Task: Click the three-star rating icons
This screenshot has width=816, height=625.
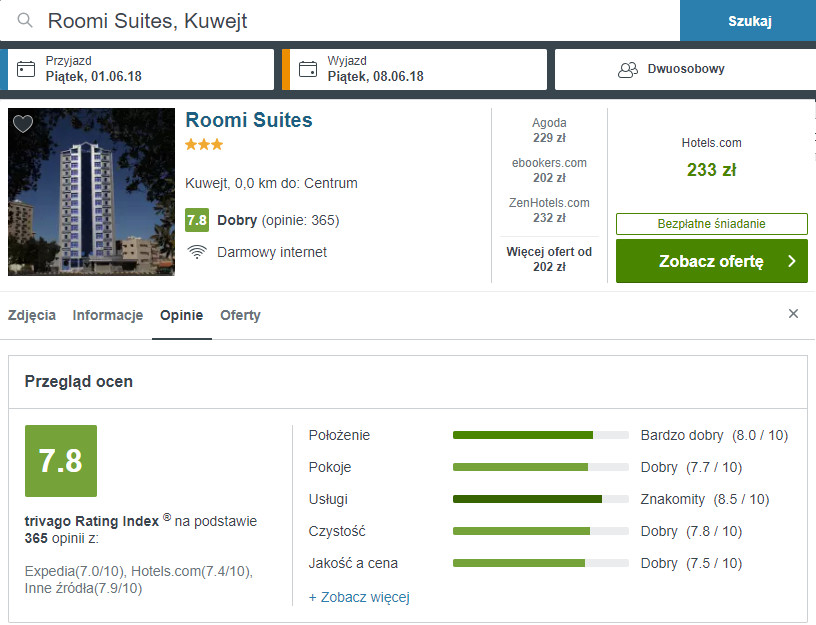Action: [x=204, y=145]
